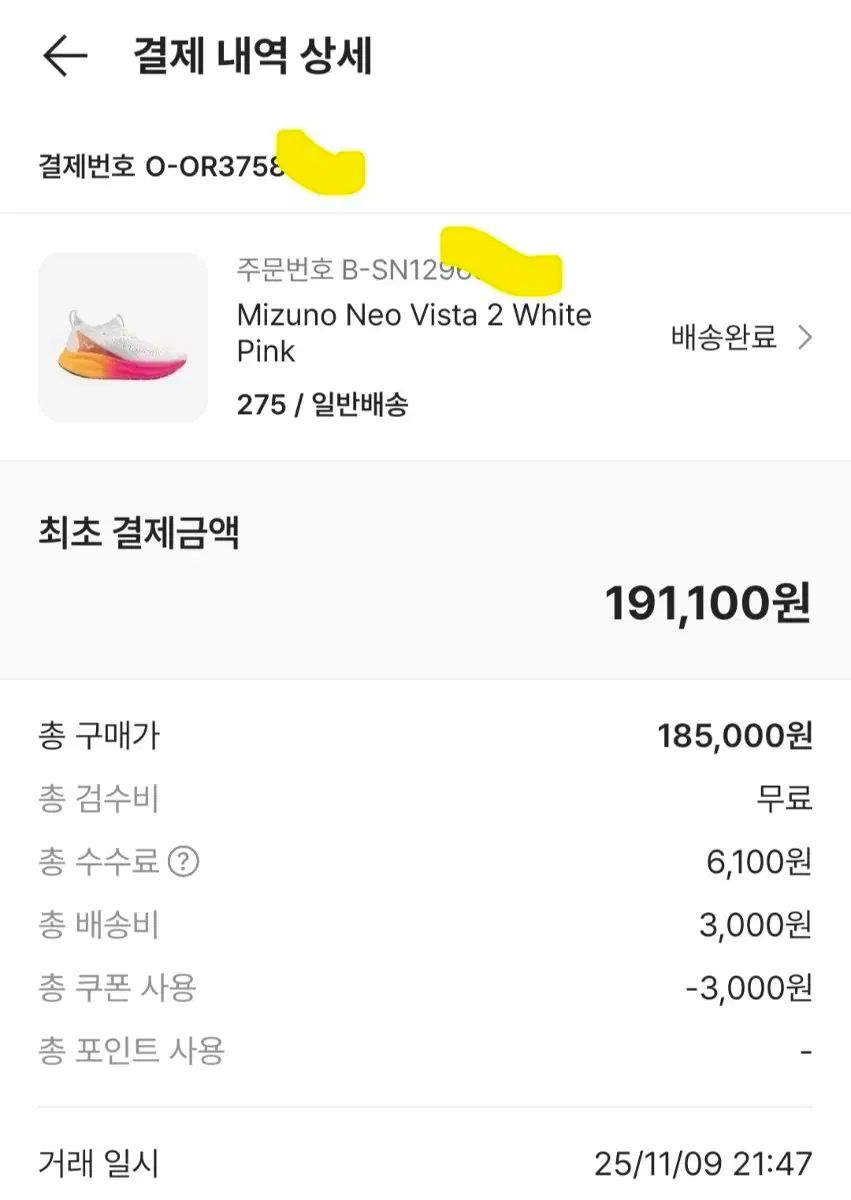This screenshot has width=851, height=1200.
Task: Select the 결제번호 O-OR3758 payment number
Action: pos(162,165)
